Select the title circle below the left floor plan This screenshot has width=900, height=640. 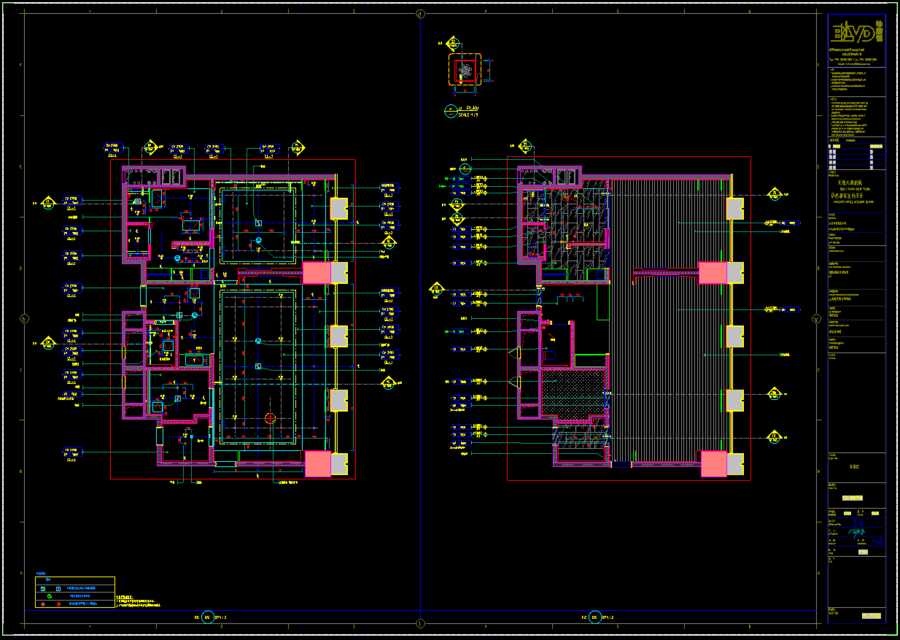(208, 618)
